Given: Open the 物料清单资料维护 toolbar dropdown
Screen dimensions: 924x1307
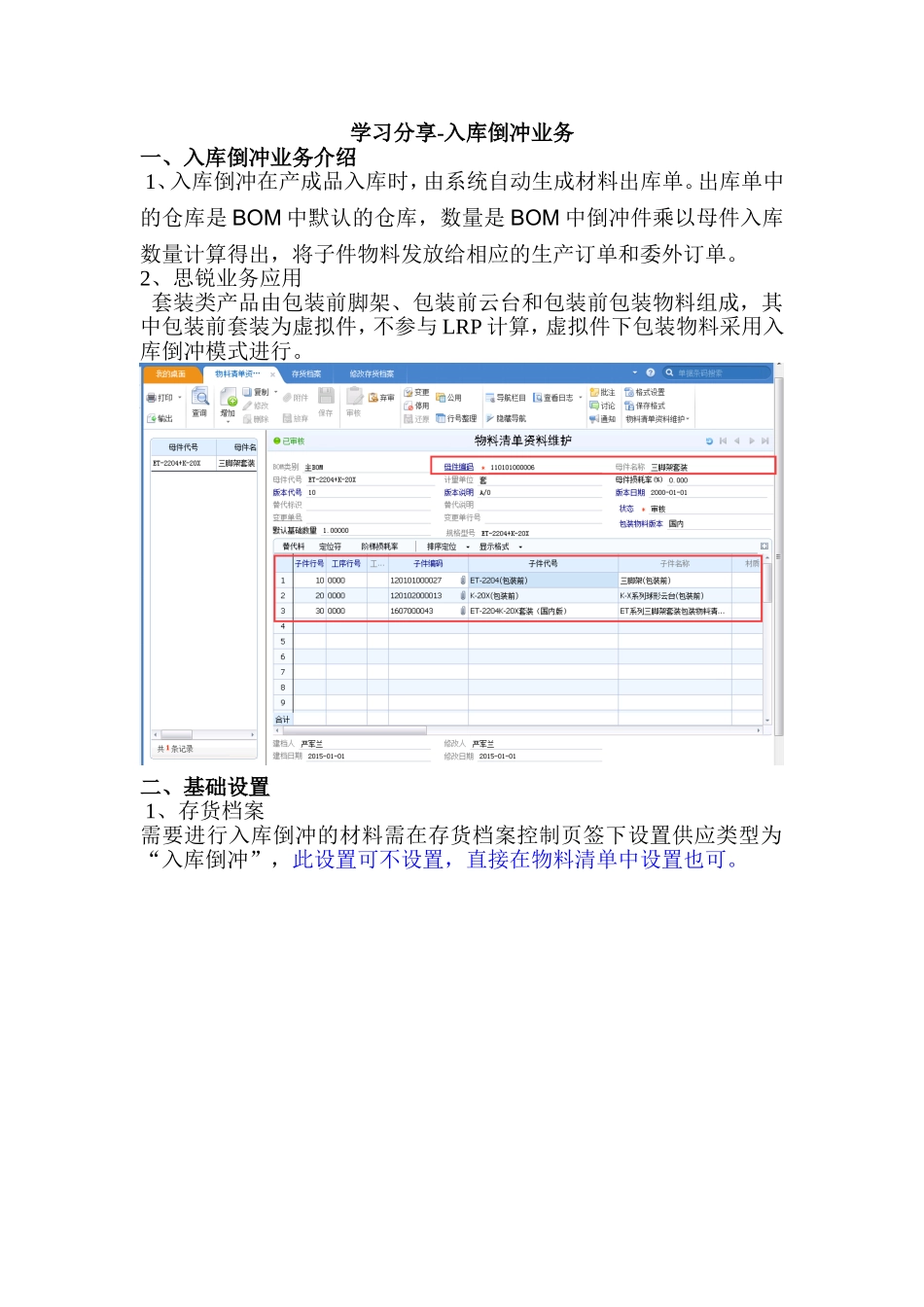Looking at the screenshot, I should pos(657,419).
